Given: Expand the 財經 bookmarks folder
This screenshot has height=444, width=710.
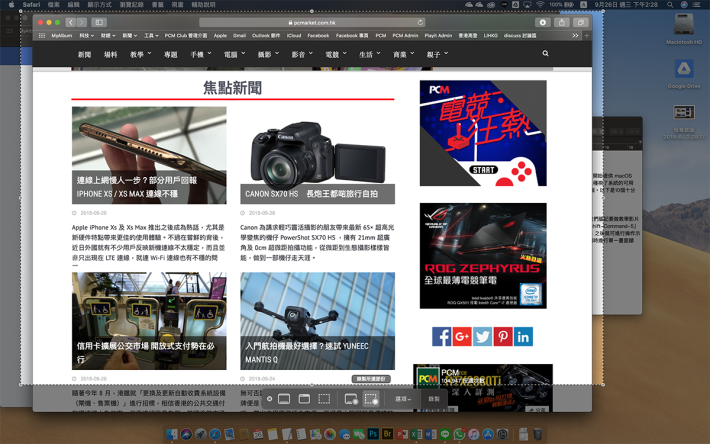Looking at the screenshot, I should (108, 35).
